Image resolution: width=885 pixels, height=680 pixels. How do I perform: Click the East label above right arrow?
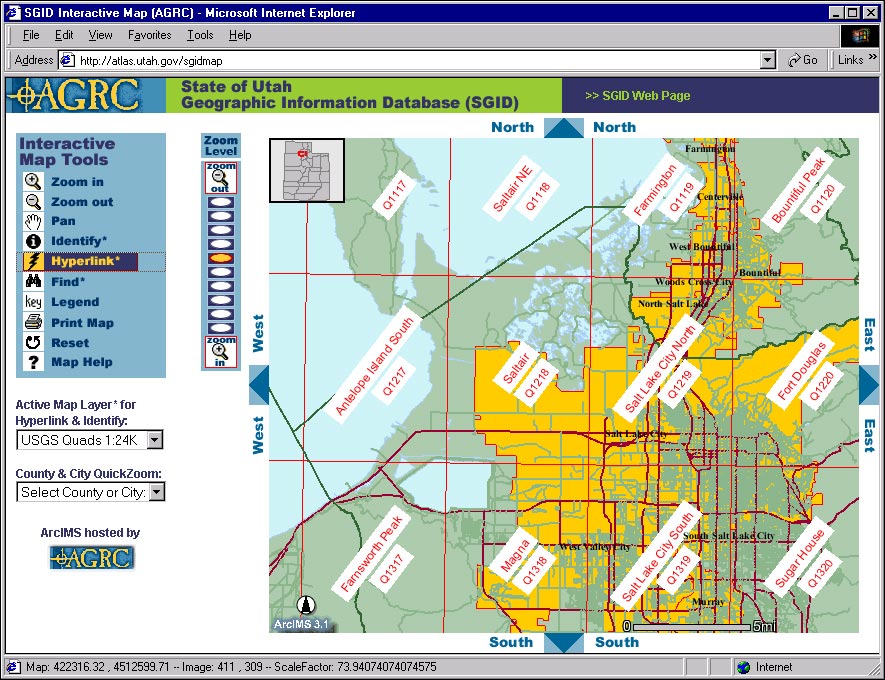click(x=869, y=335)
